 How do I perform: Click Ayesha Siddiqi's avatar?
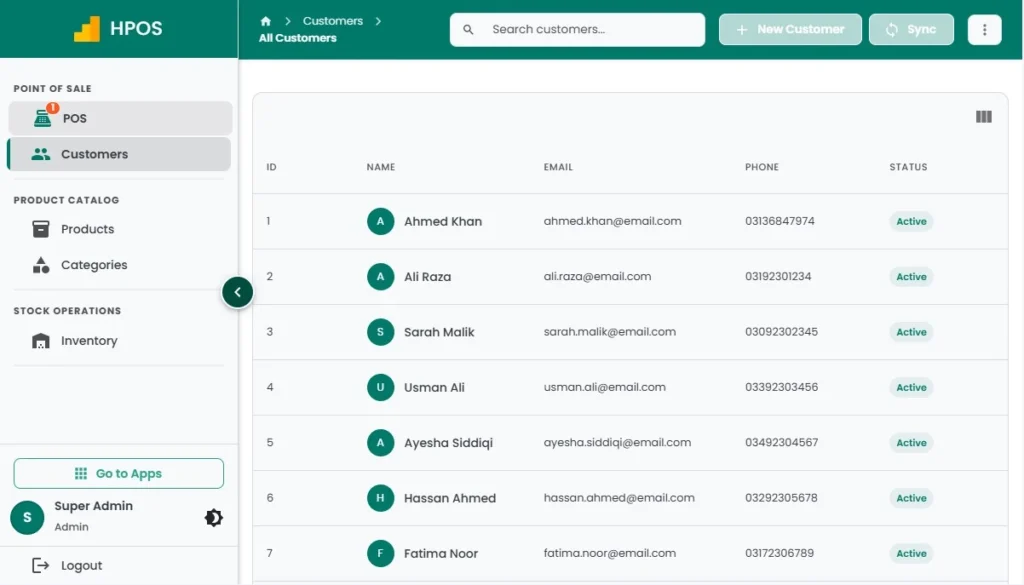[x=381, y=442]
